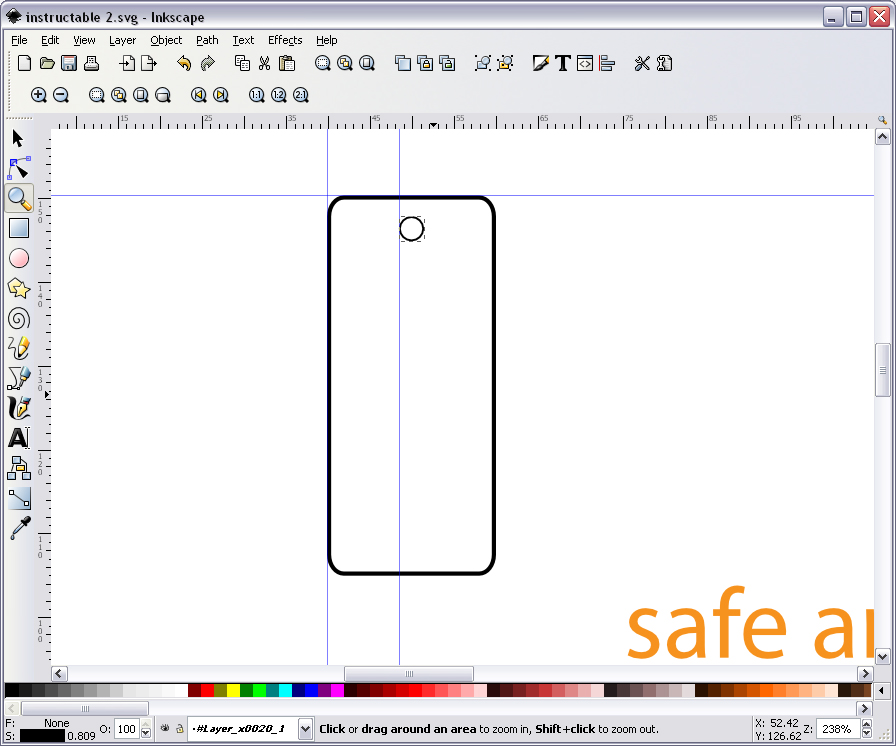Screen dimensions: 896x746
Task: Toggle current layer visibility eye
Action: (x=165, y=728)
